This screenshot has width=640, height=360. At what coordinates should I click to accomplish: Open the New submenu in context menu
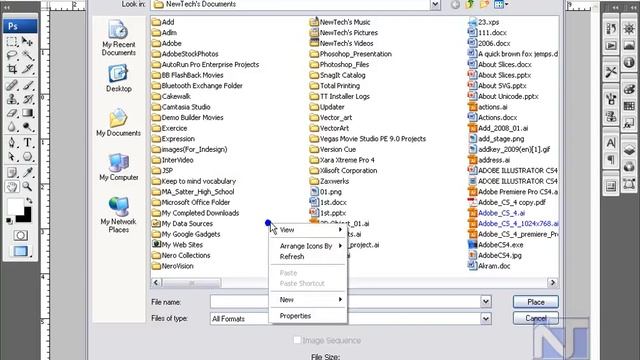click(309, 300)
